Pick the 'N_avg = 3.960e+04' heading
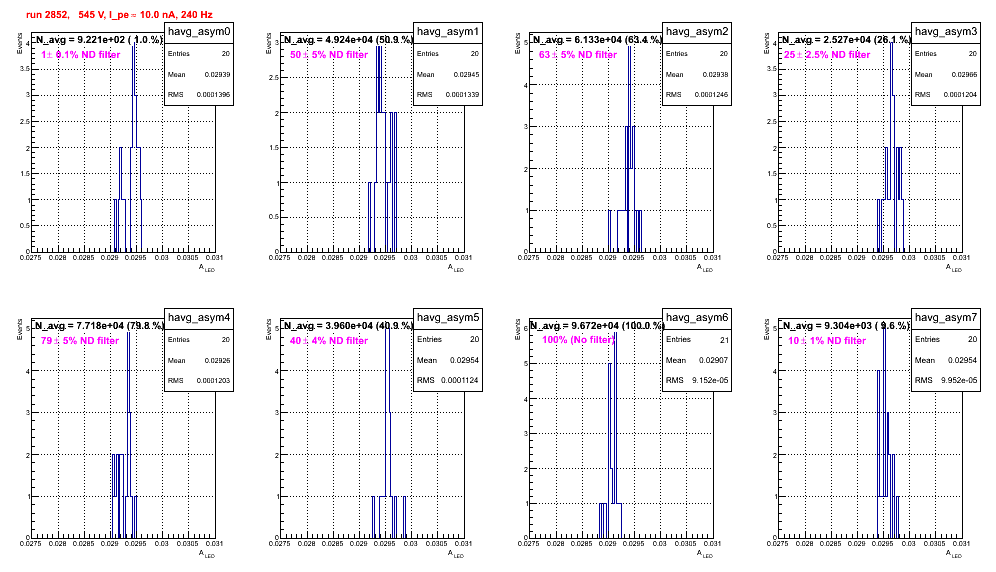This screenshot has height=572, width=996. [348, 325]
